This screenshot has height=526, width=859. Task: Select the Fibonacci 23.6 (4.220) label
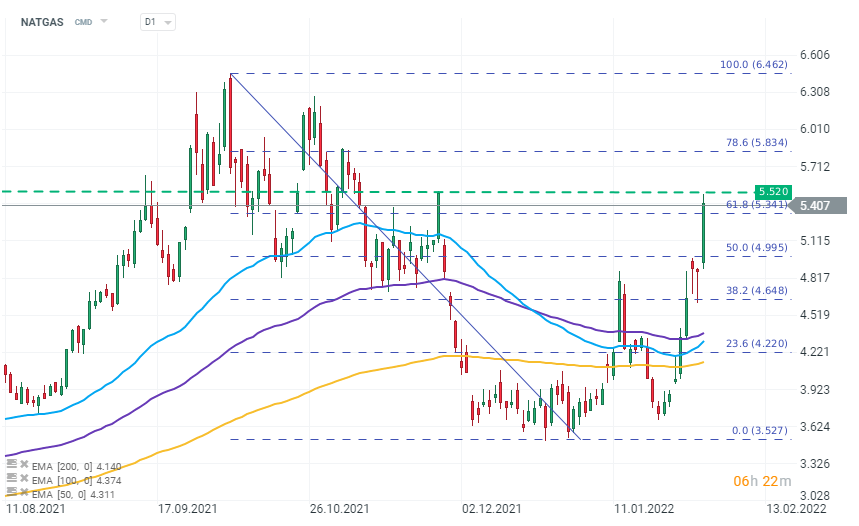[757, 344]
